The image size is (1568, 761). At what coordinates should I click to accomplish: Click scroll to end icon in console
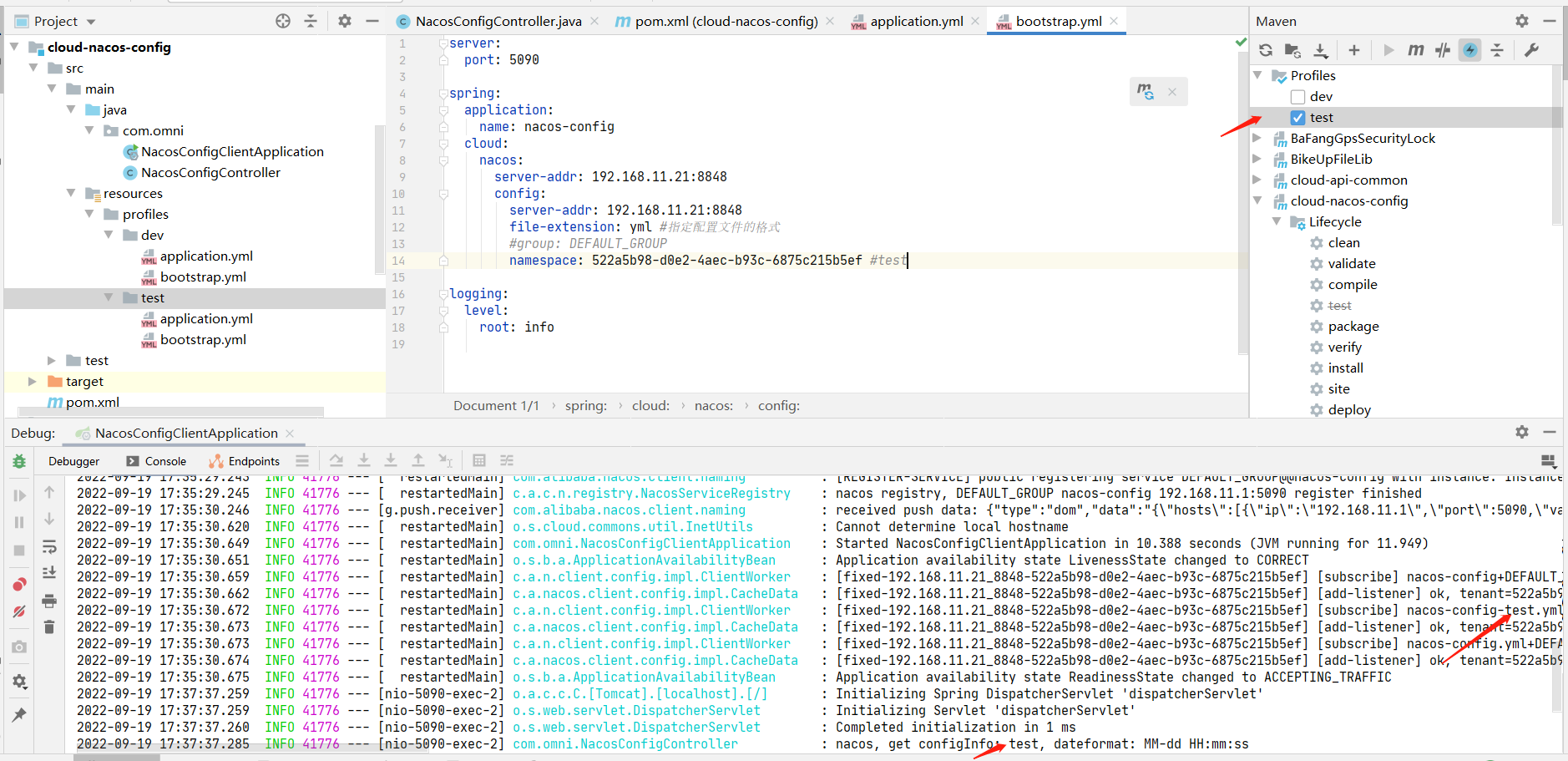click(49, 572)
